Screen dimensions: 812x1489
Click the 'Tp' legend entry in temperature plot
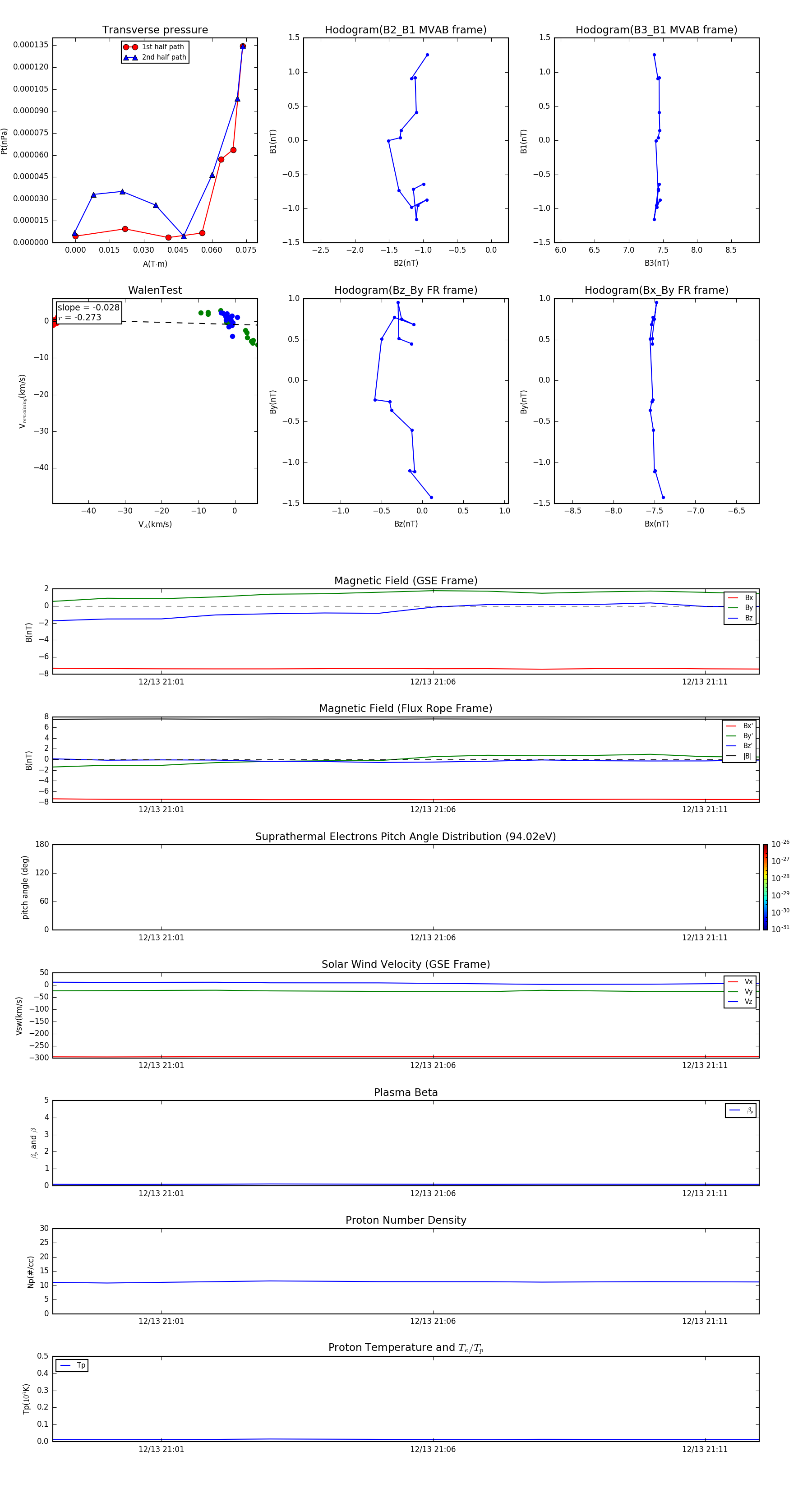72,1365
